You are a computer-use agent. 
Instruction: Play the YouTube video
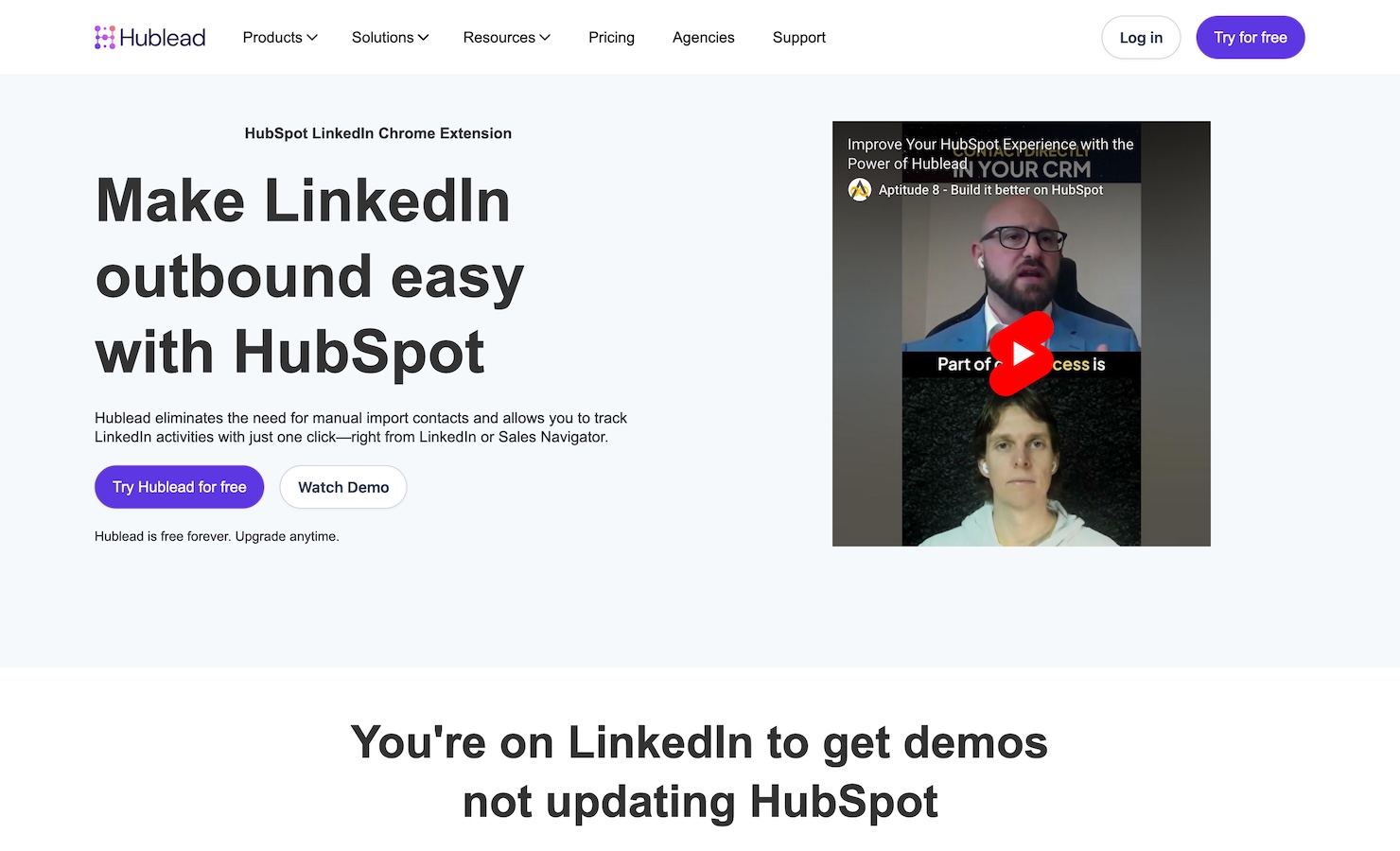1021,353
